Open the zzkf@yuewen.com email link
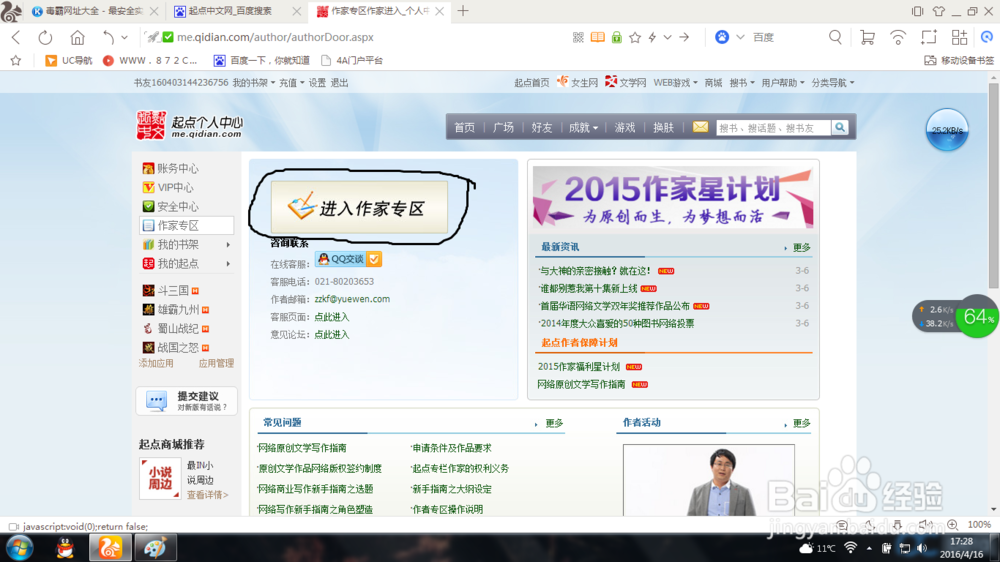This screenshot has height=562, width=1000. [x=352, y=299]
